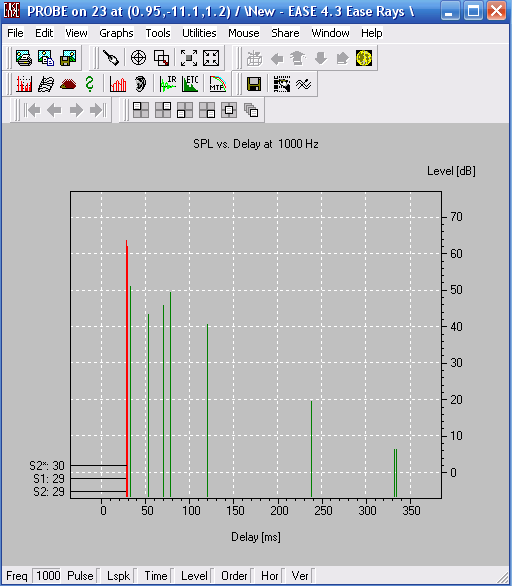Click the cascade windows icon
512x586 pixels.
click(x=251, y=110)
